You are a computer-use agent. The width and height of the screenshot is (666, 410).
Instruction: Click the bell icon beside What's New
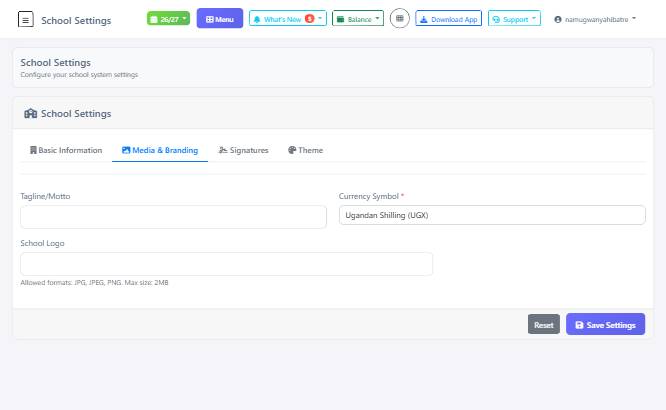257,20
